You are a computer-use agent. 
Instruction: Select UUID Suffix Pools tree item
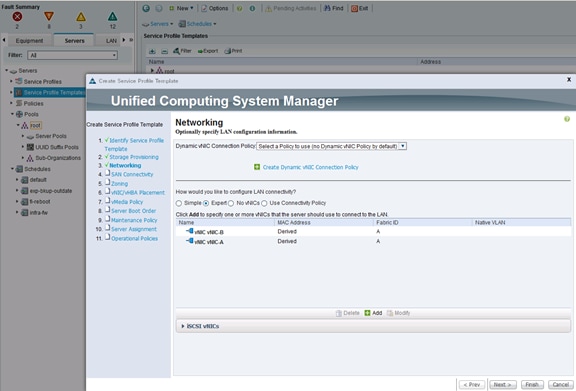coord(57,147)
